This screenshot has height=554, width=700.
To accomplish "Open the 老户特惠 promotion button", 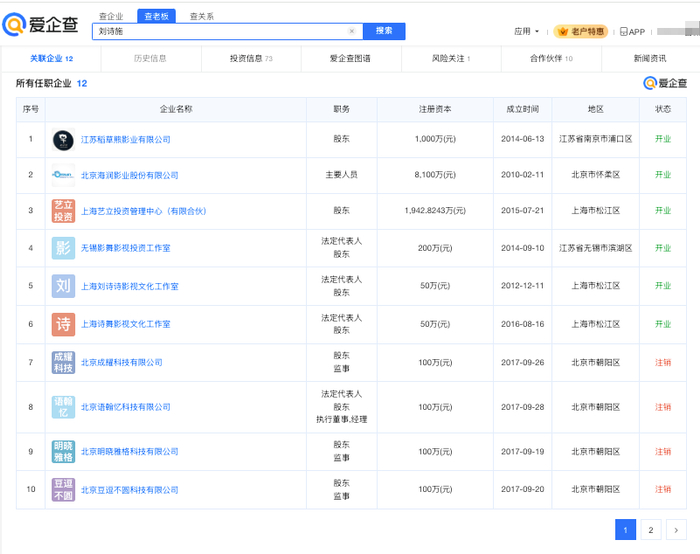I will [x=580, y=32].
